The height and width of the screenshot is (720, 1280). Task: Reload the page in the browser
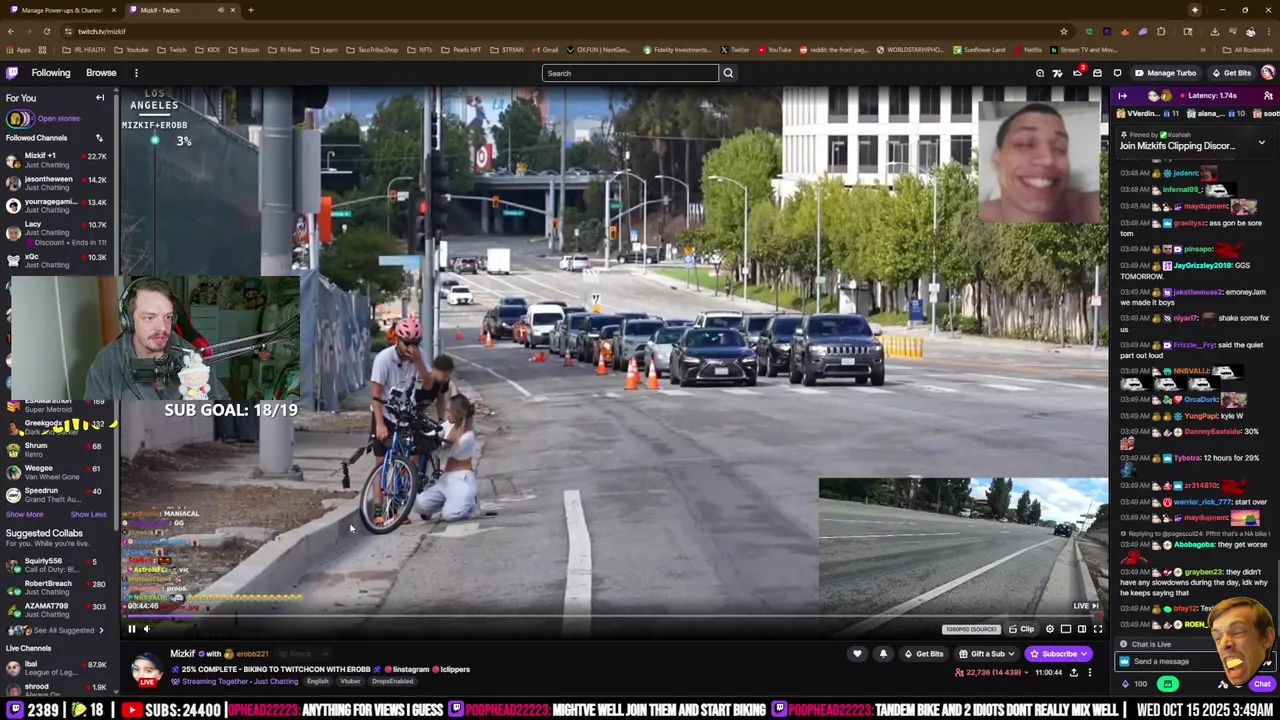(46, 31)
